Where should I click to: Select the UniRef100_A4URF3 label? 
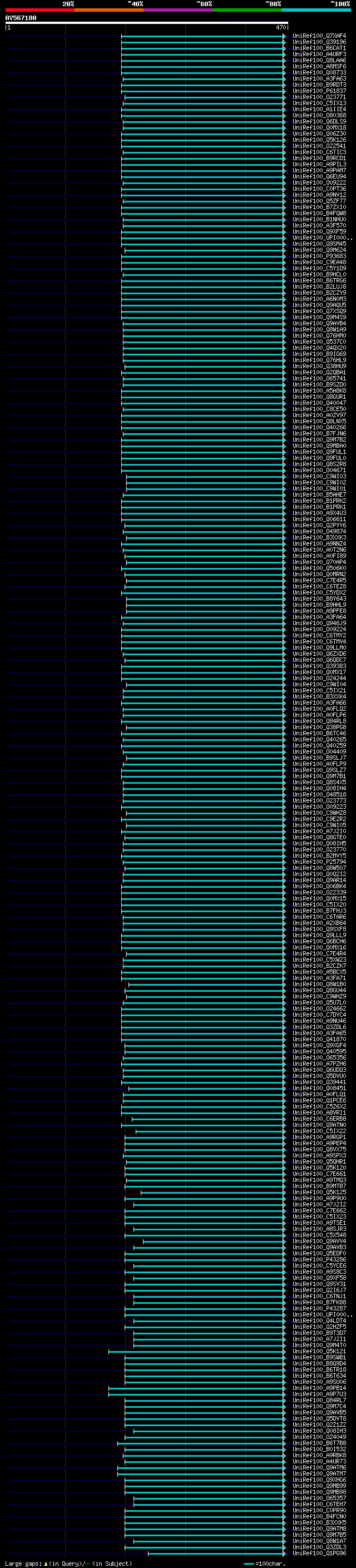click(x=319, y=54)
